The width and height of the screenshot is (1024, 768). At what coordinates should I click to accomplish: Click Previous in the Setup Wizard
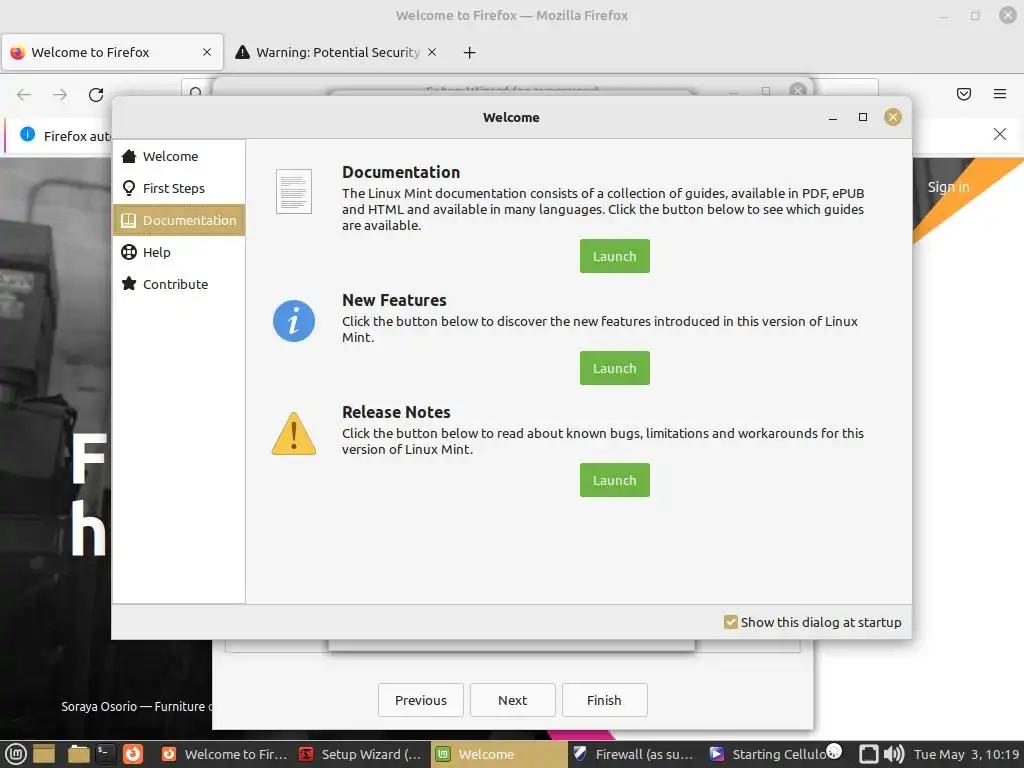[x=421, y=700]
